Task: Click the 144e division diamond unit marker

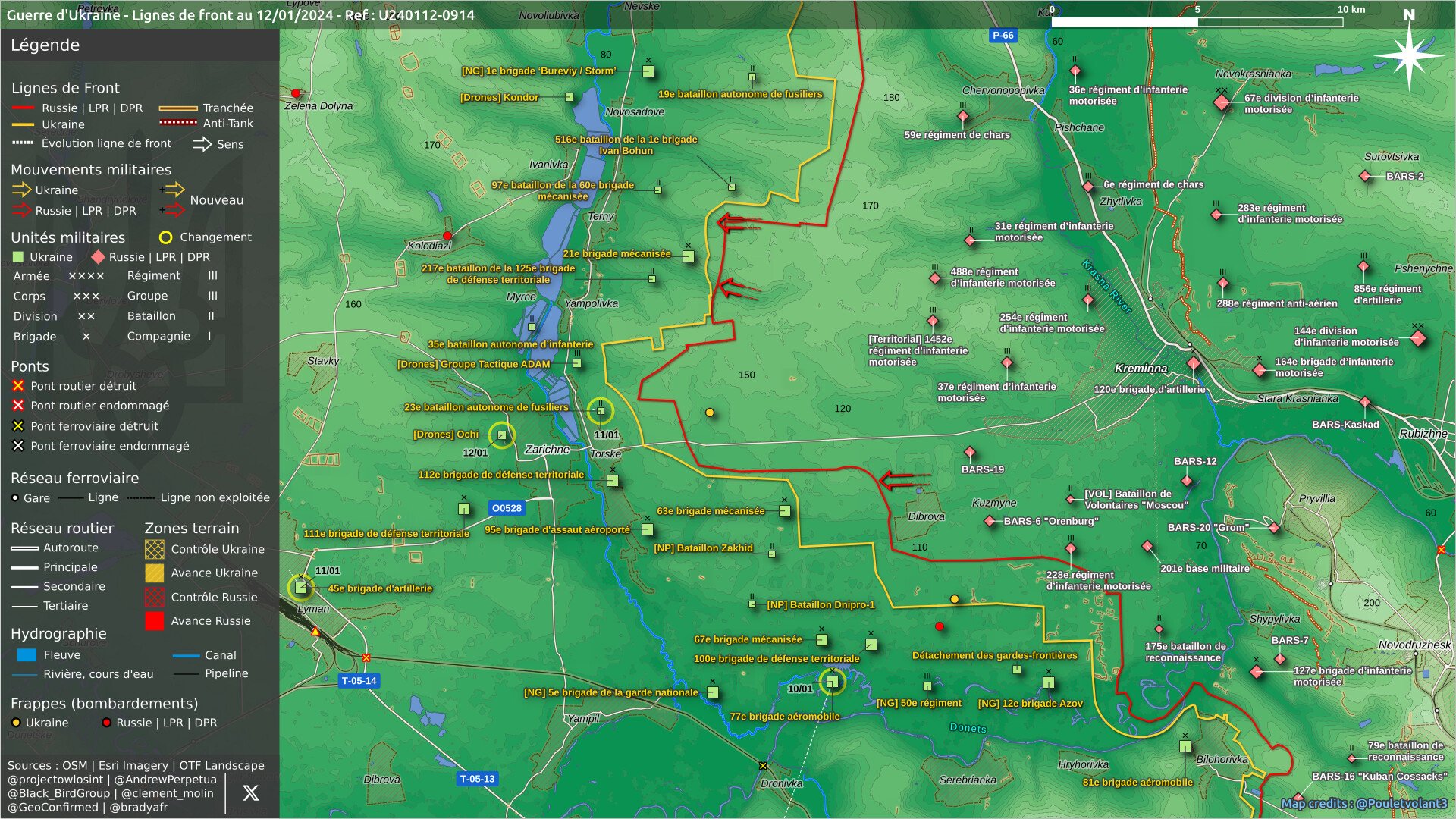Action: pyautogui.click(x=1418, y=338)
